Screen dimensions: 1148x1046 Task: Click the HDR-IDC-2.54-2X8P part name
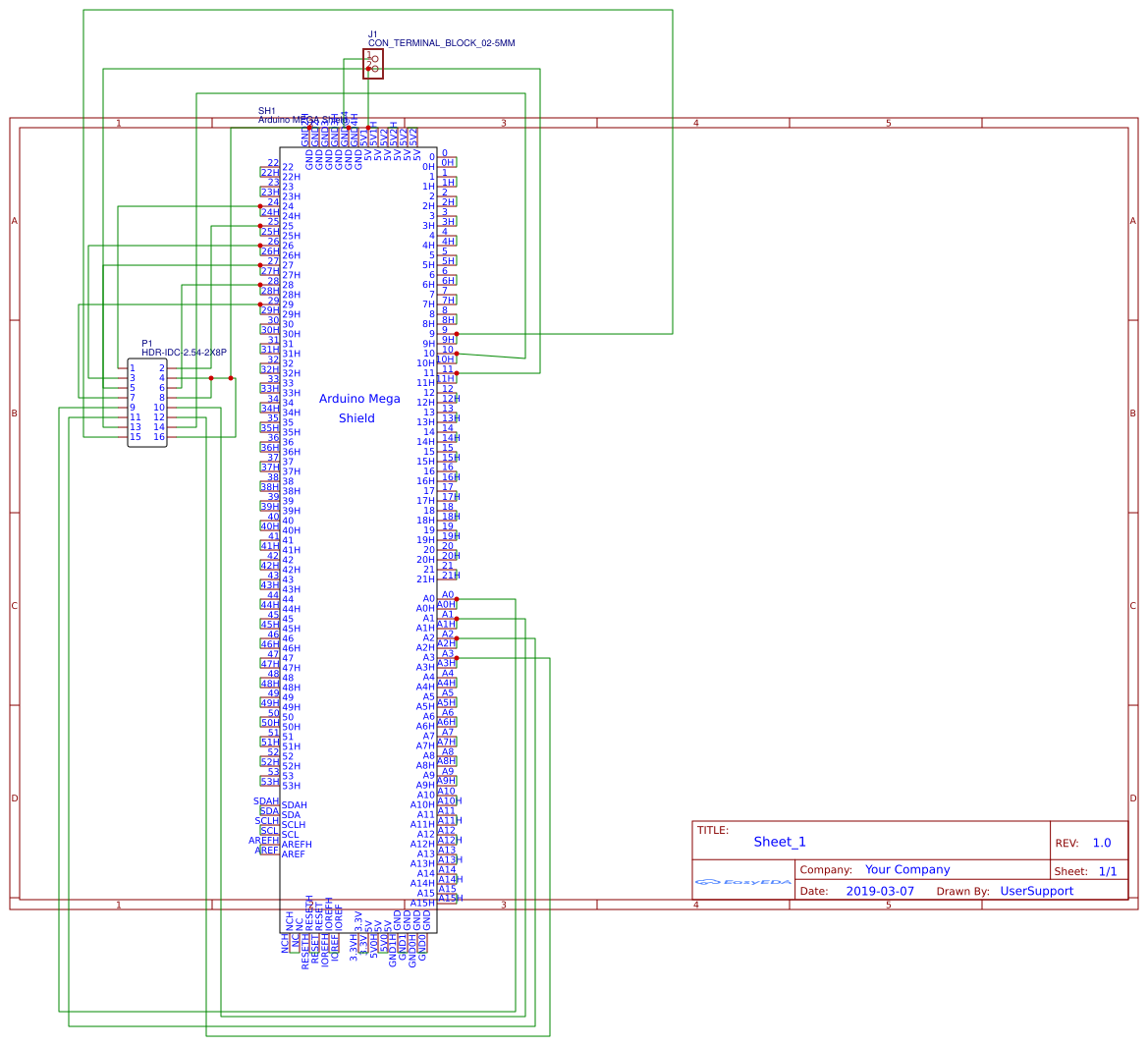[184, 352]
